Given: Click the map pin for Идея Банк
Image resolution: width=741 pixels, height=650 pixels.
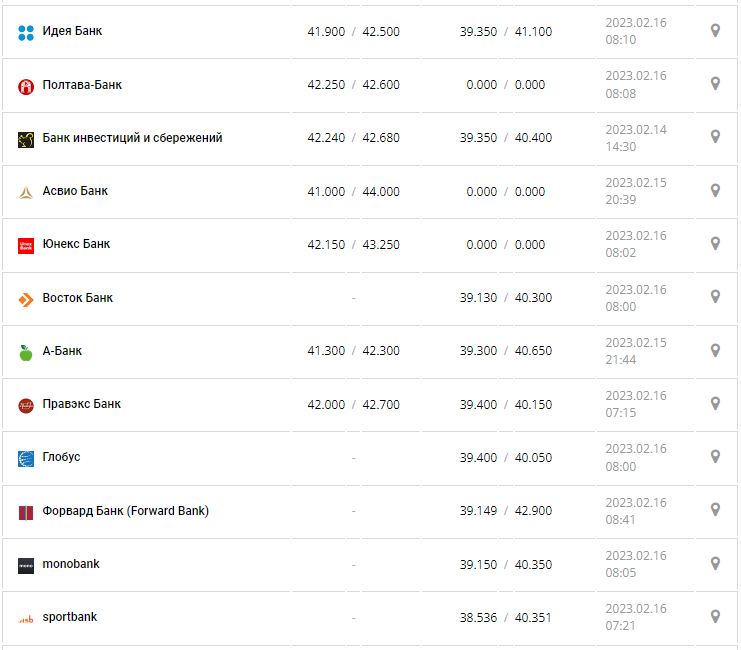Looking at the screenshot, I should pyautogui.click(x=715, y=31).
